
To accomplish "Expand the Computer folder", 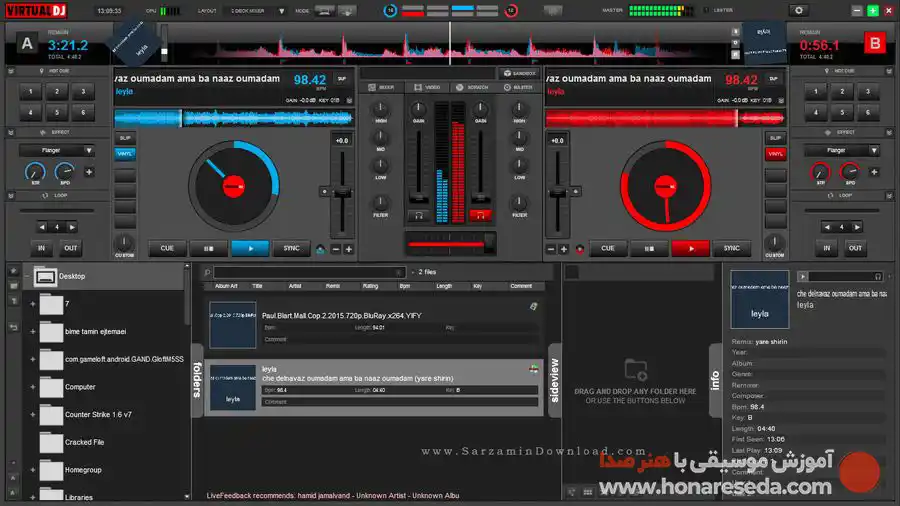I will [32, 387].
